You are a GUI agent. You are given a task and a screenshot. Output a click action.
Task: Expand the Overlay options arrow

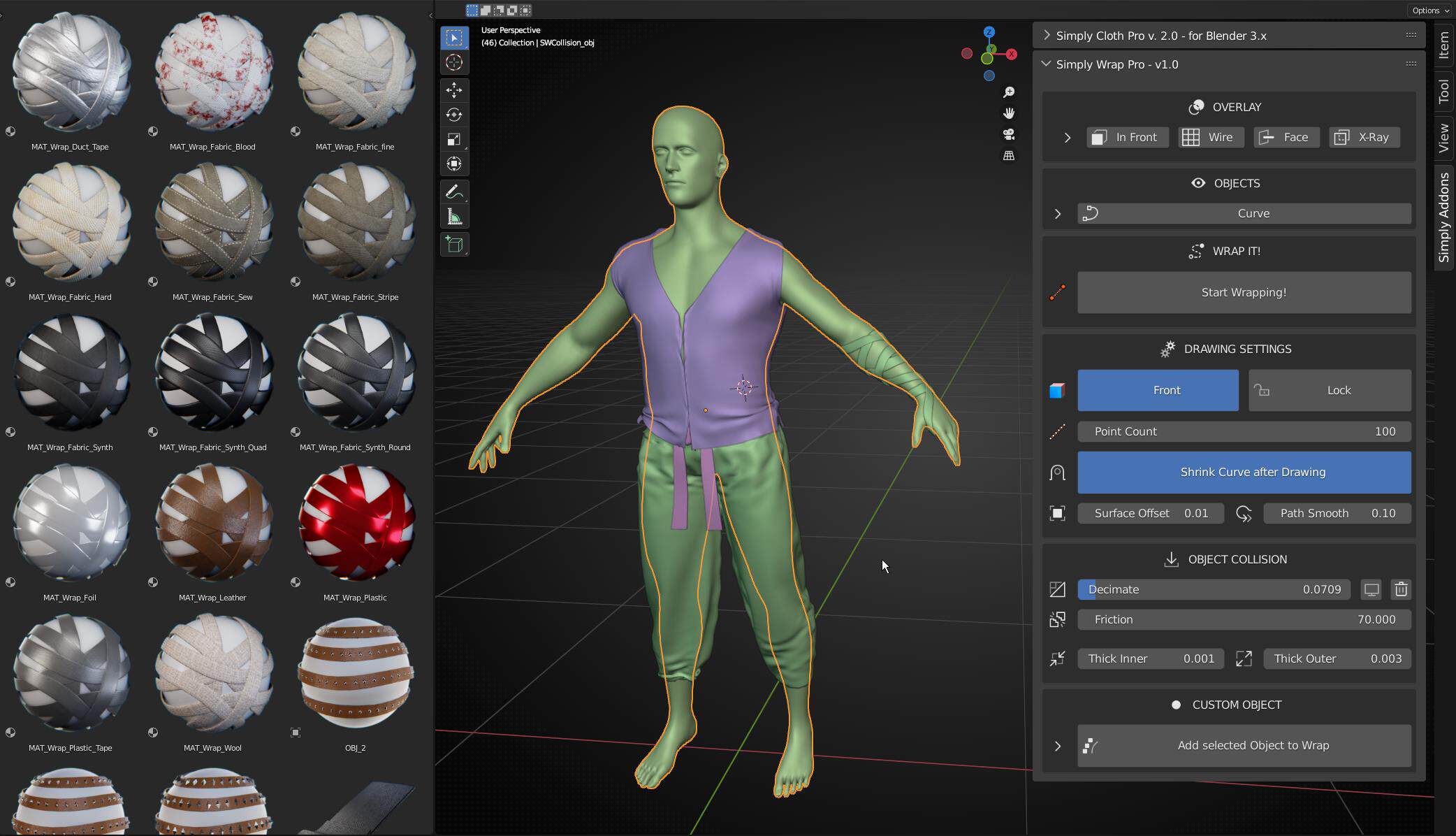pyautogui.click(x=1067, y=138)
